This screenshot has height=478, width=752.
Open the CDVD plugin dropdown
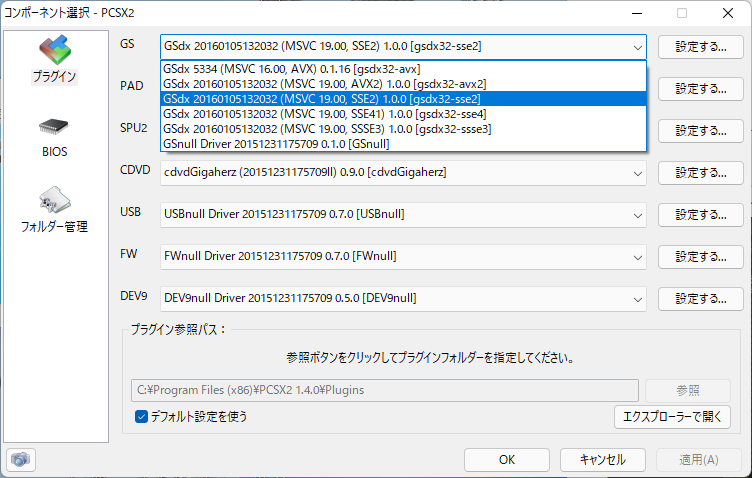point(403,173)
